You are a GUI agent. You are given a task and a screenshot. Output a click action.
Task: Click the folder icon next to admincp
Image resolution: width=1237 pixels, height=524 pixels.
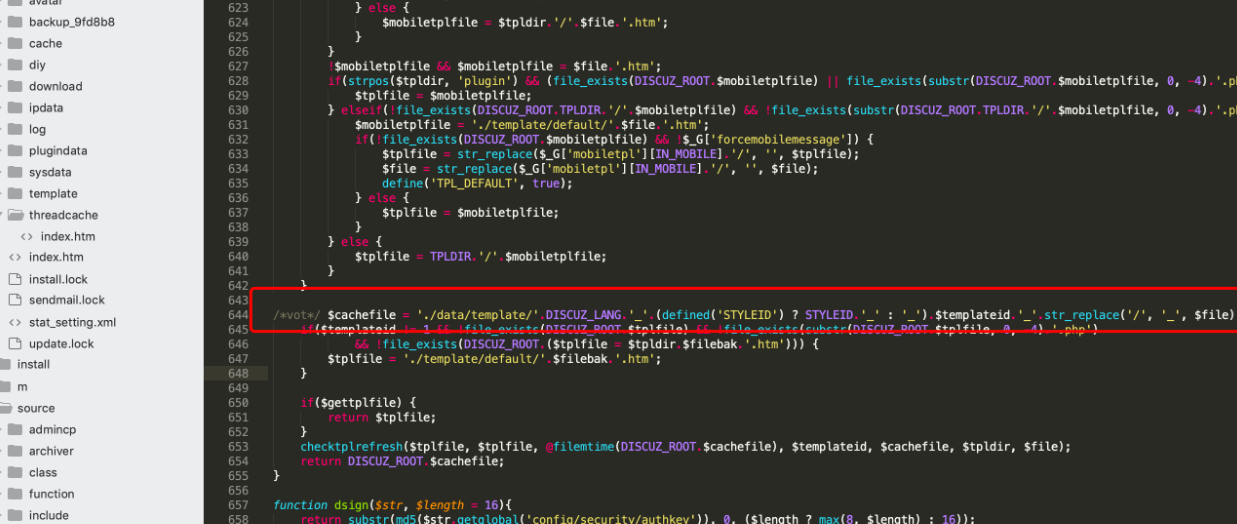click(x=14, y=429)
